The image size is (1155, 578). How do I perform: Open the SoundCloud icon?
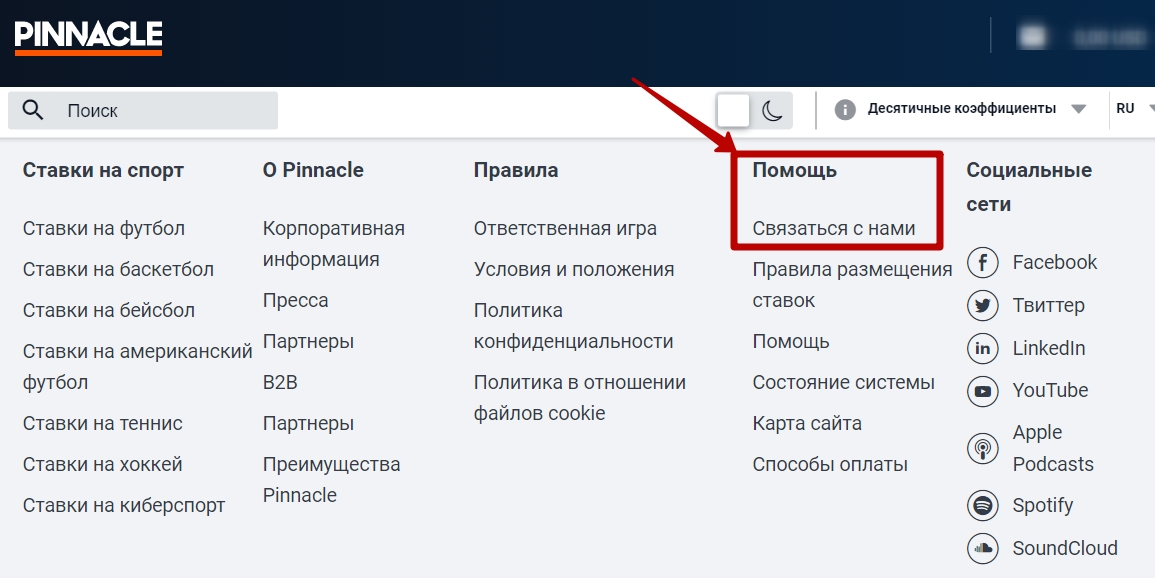tap(983, 549)
